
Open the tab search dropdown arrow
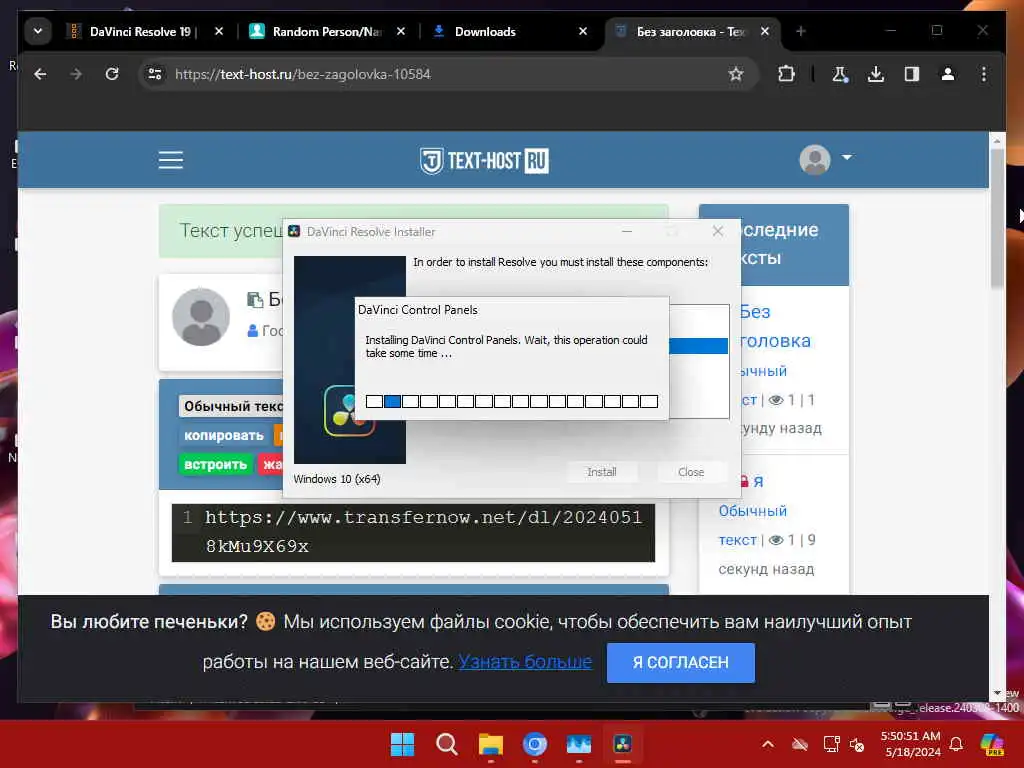coord(38,31)
